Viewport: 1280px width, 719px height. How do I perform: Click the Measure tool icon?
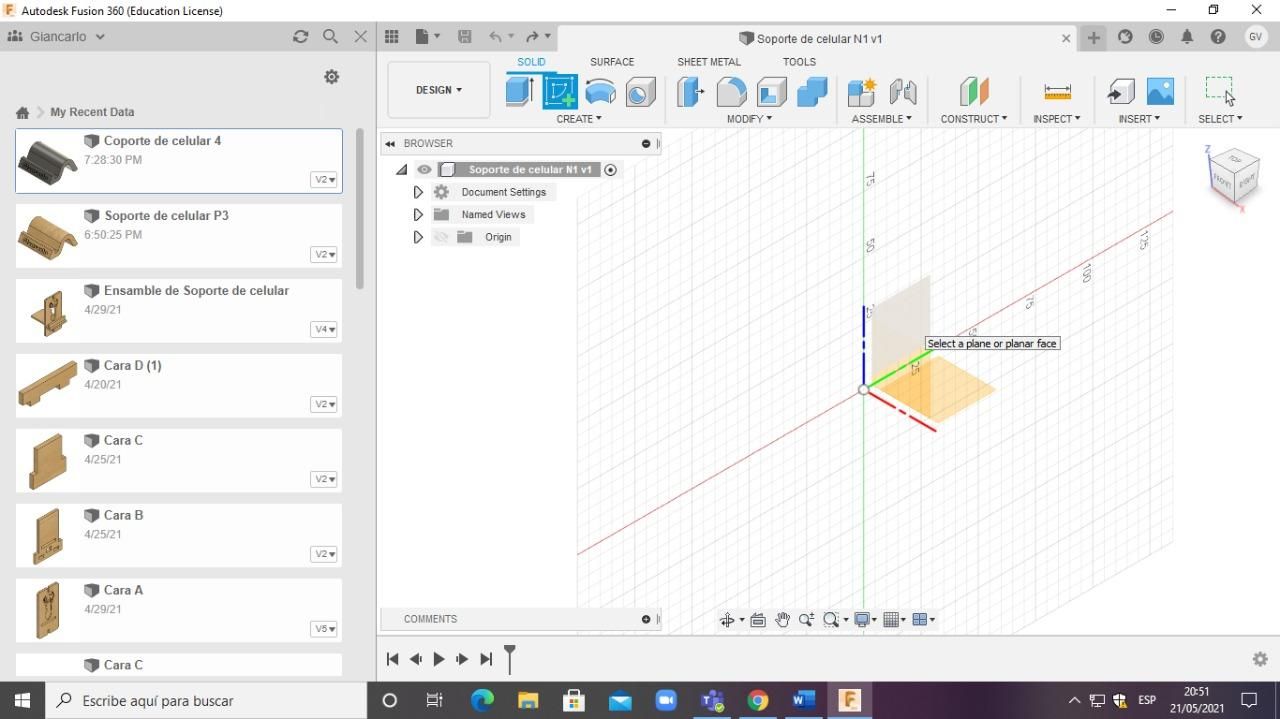1057,91
